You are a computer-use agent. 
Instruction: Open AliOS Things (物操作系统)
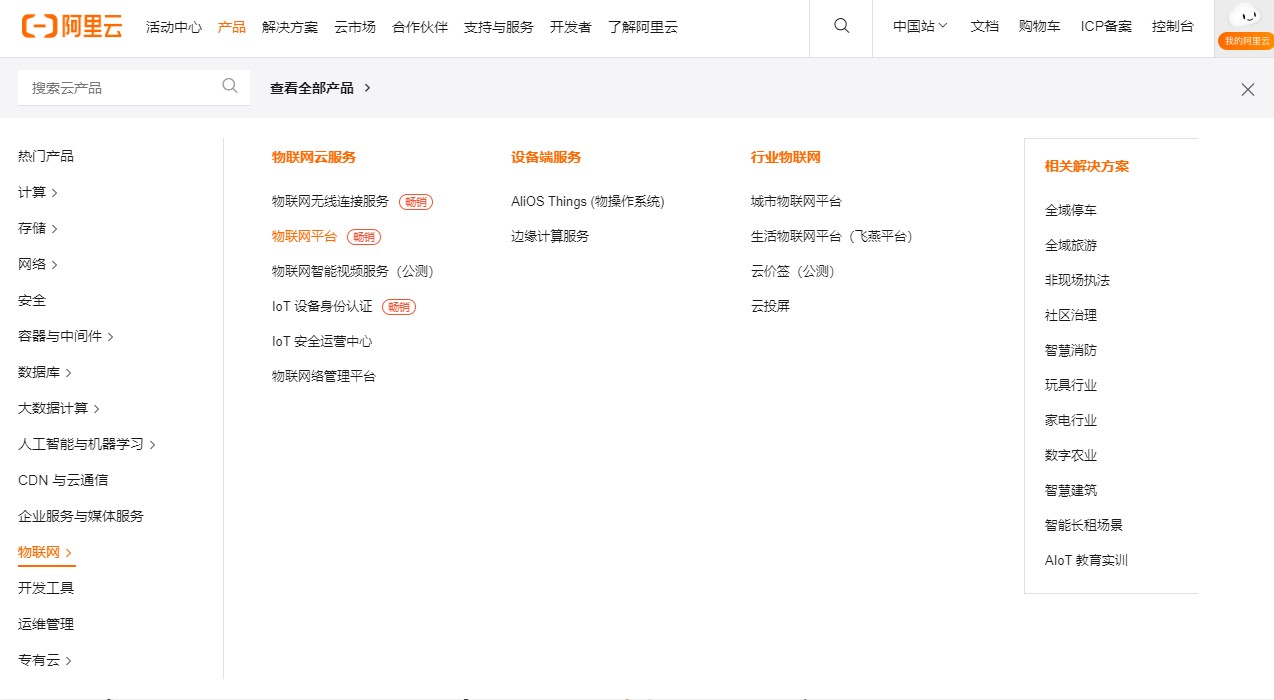588,201
